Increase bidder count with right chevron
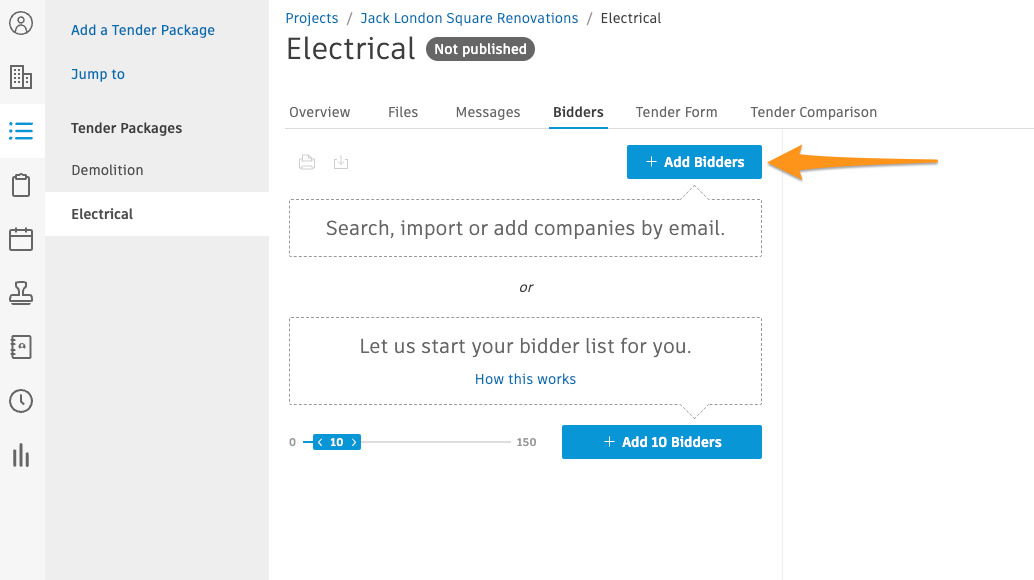Image resolution: width=1034 pixels, height=580 pixels. (354, 442)
